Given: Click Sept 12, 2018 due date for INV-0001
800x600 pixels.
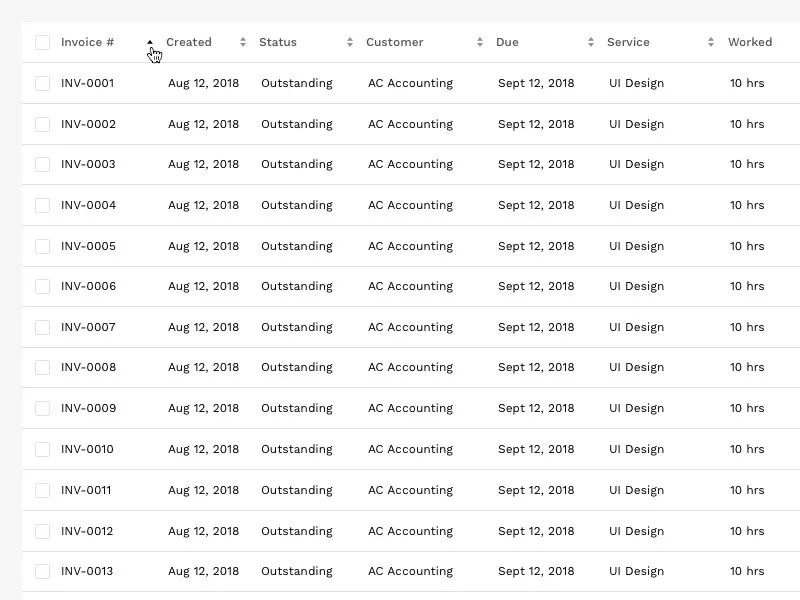Looking at the screenshot, I should (536, 83).
